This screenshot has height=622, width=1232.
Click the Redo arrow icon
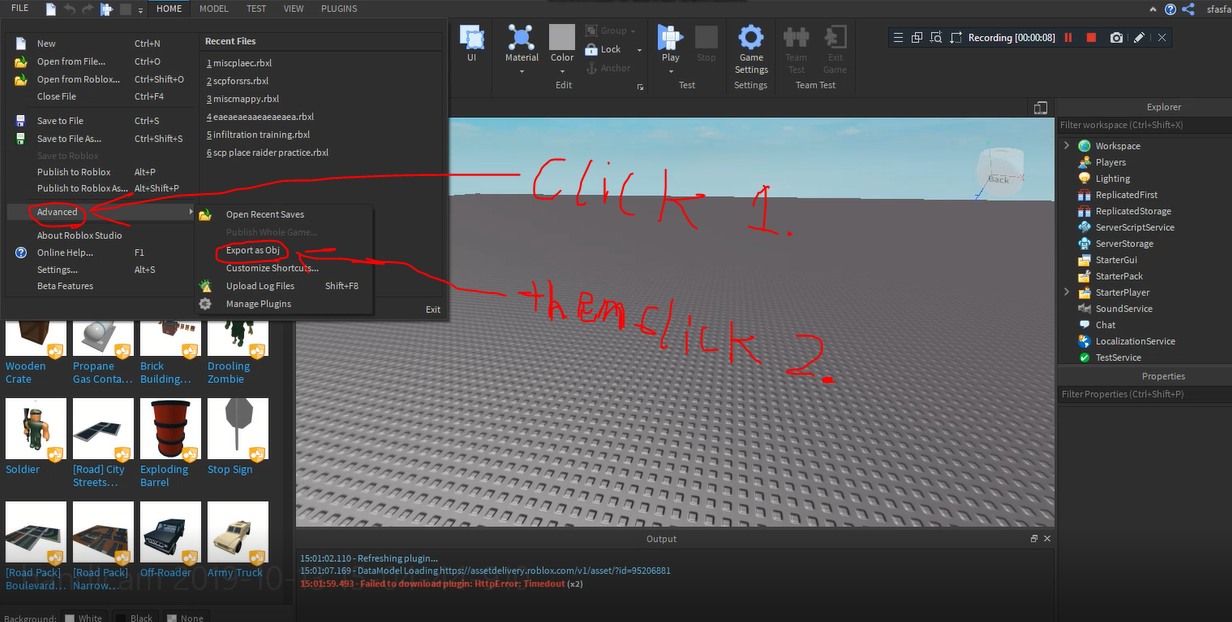(87, 9)
